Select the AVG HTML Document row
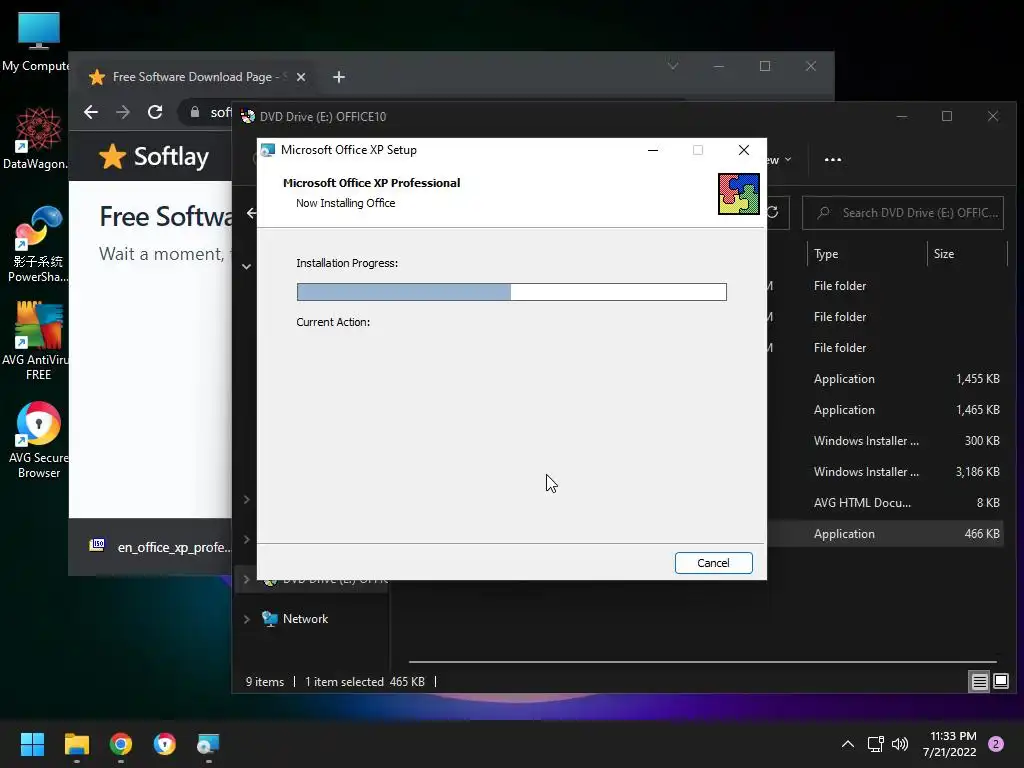This screenshot has width=1024, height=768. 885,503
